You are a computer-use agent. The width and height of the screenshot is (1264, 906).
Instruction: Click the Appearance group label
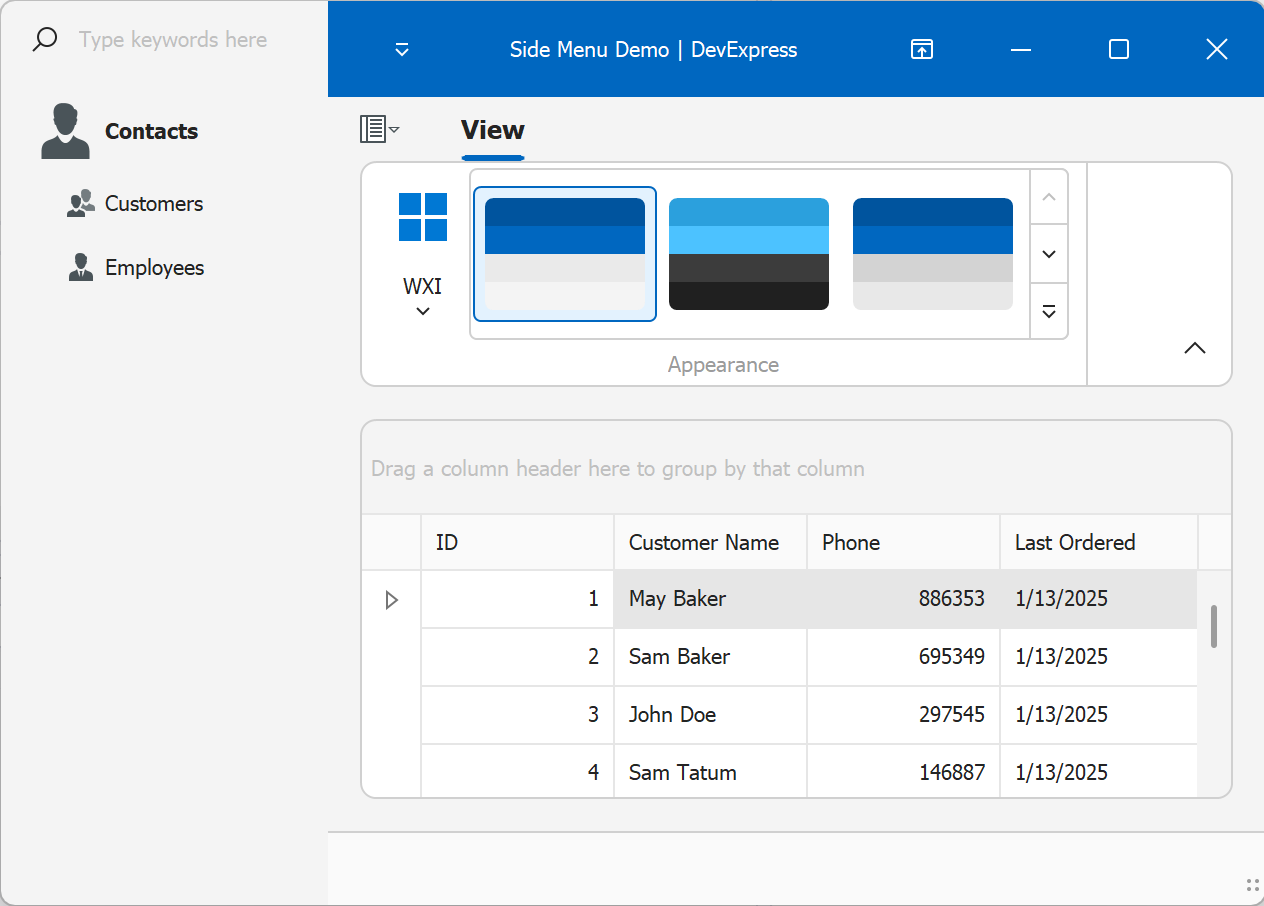tap(724, 365)
